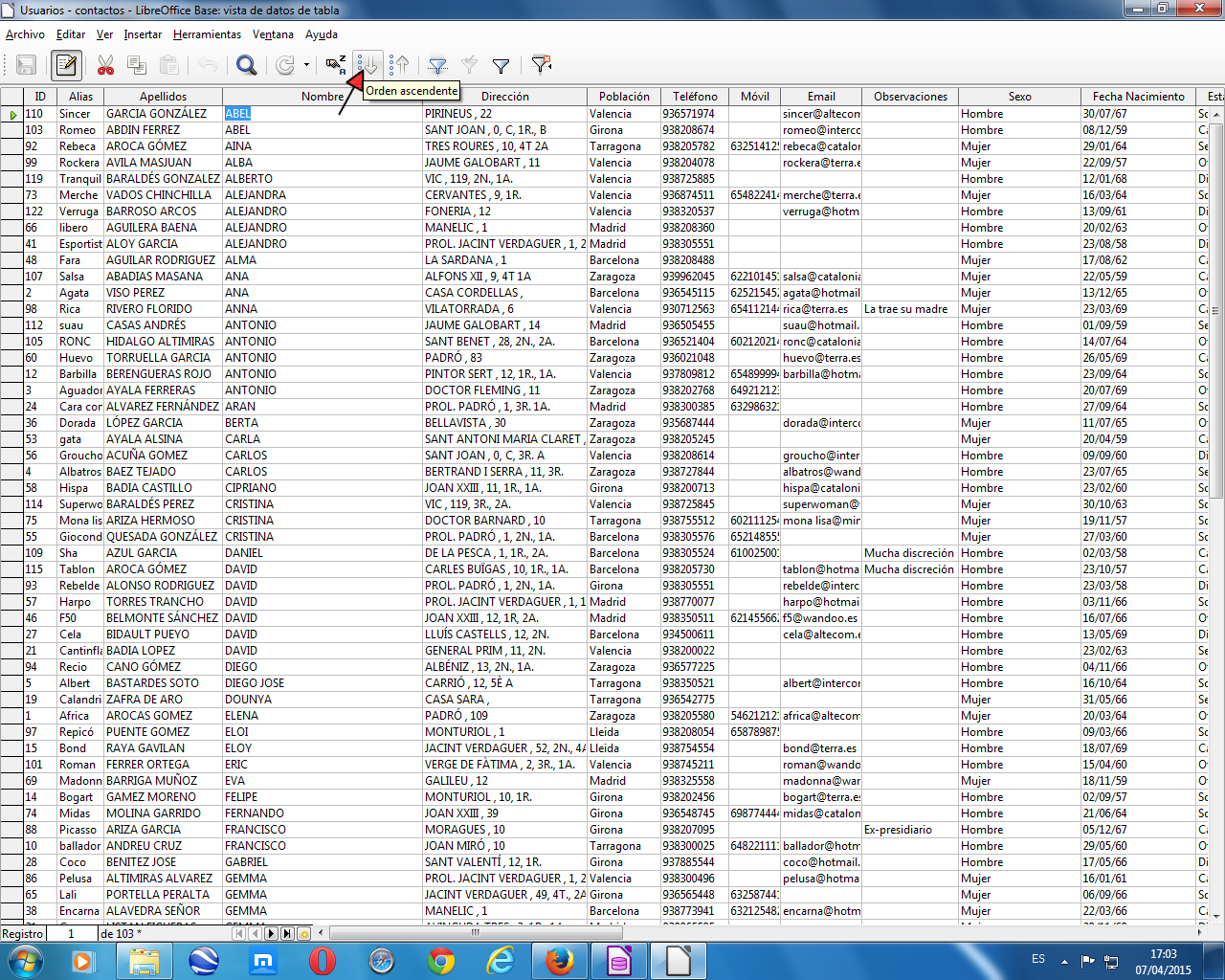Open Internet Explorer from taskbar

click(x=501, y=961)
